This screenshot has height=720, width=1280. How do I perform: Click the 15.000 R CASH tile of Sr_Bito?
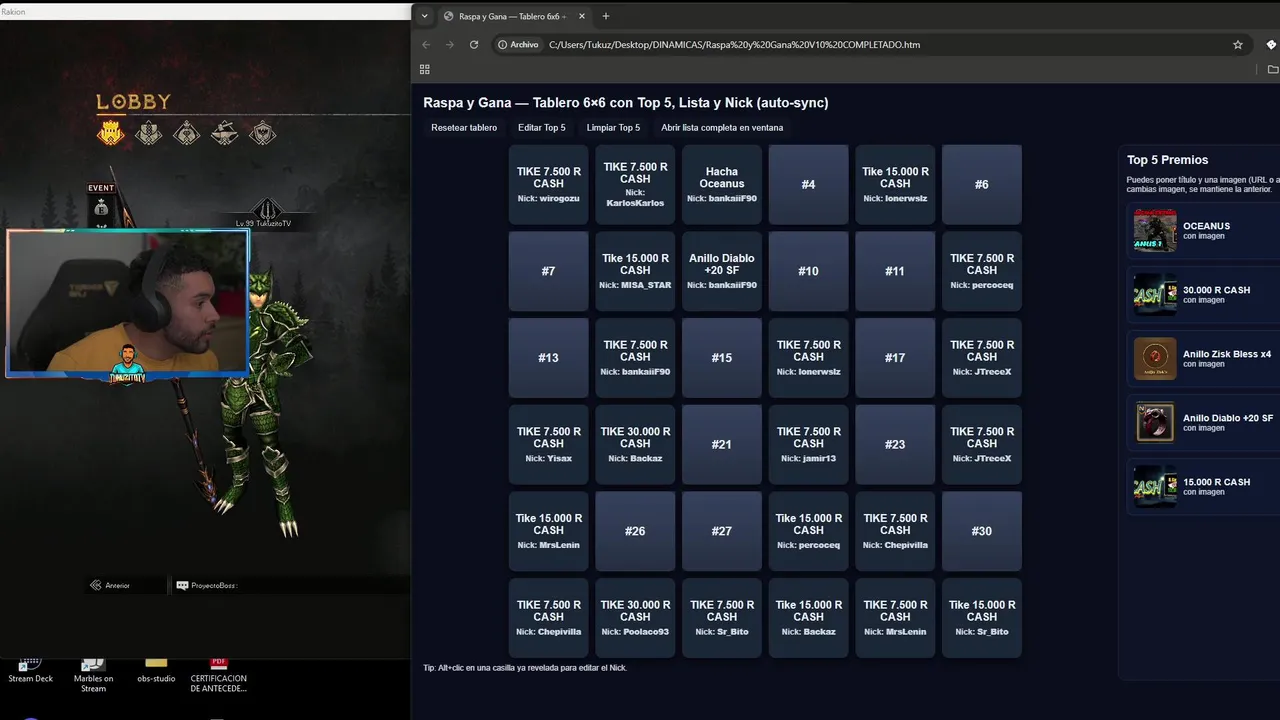[x=982, y=618]
